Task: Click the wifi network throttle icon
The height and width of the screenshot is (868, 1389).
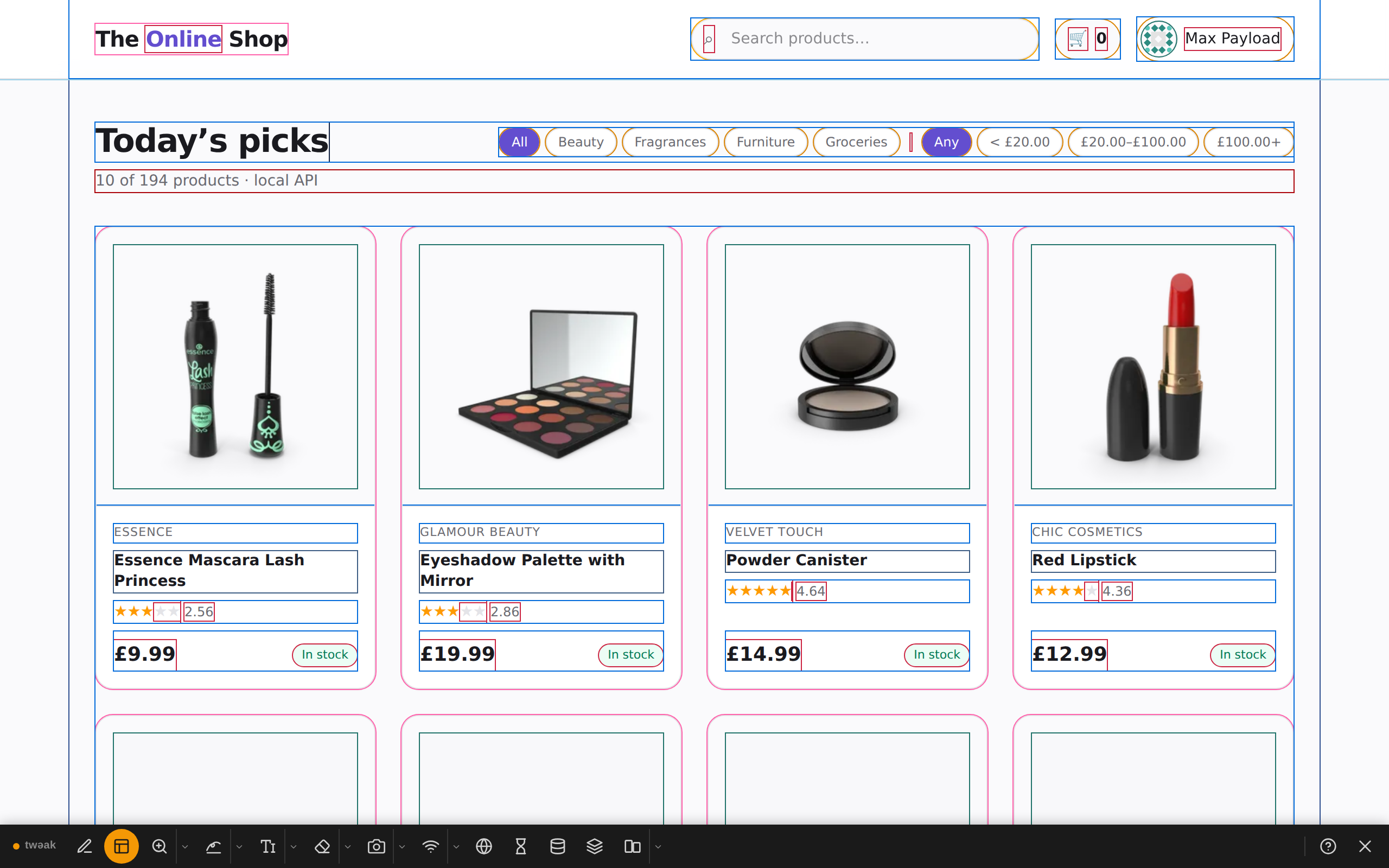Action: [x=430, y=846]
